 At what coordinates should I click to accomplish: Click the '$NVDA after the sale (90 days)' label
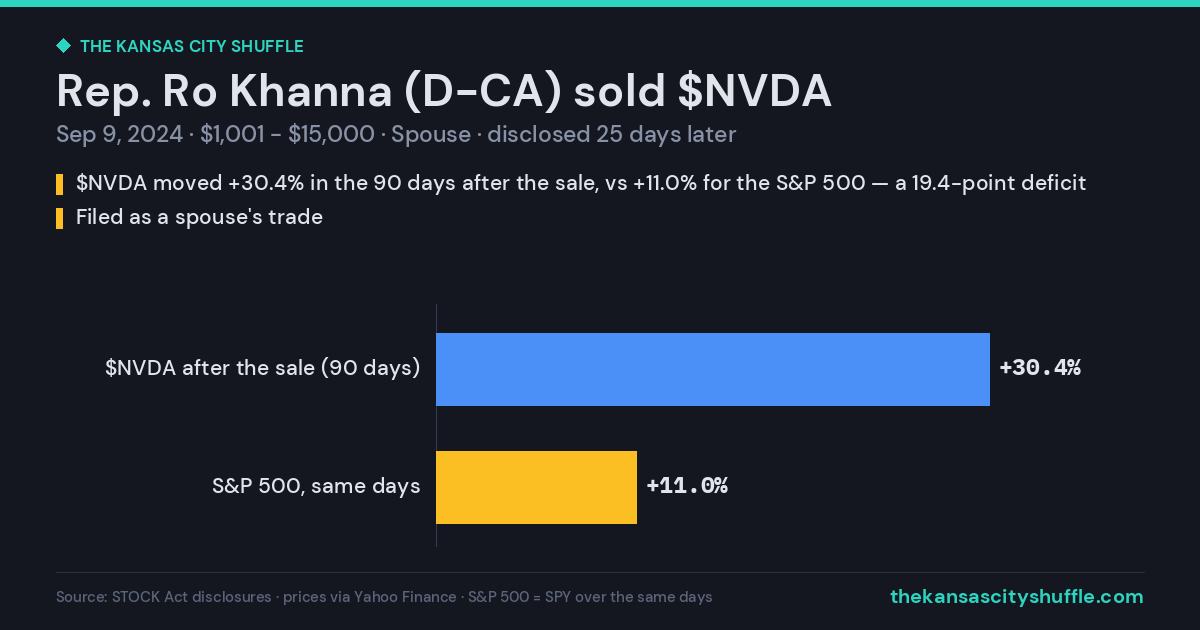pyautogui.click(x=262, y=368)
